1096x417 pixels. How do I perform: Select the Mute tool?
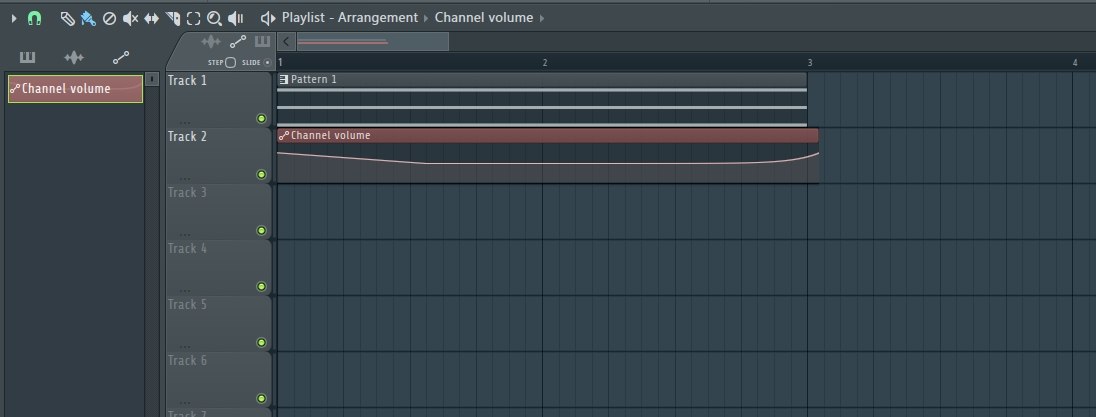pos(130,19)
